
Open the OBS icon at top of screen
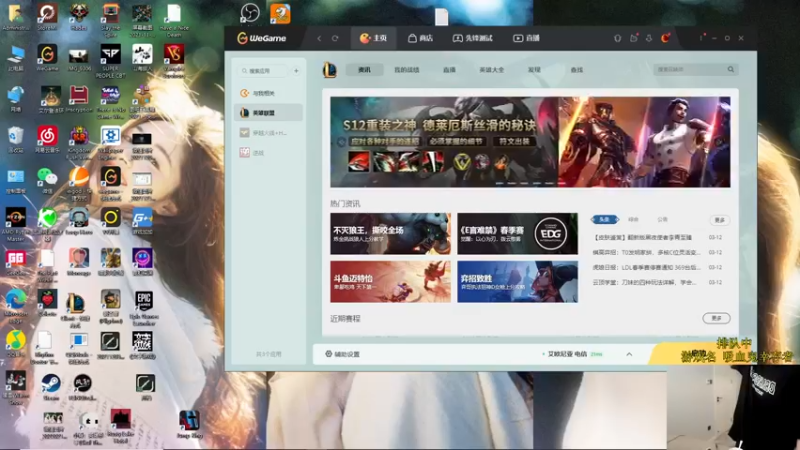pyautogui.click(x=250, y=13)
